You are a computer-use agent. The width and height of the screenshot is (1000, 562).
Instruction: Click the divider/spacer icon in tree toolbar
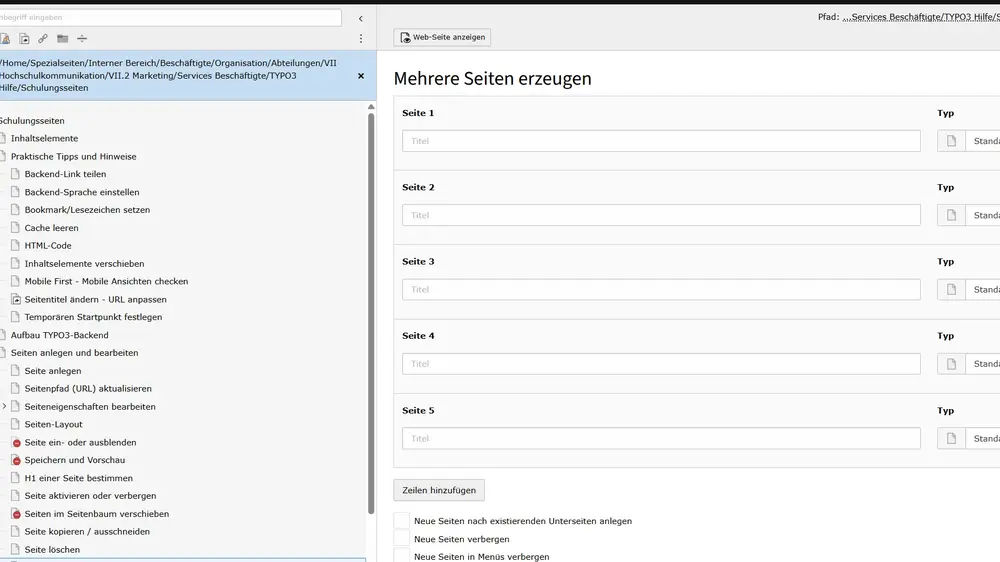[82, 39]
